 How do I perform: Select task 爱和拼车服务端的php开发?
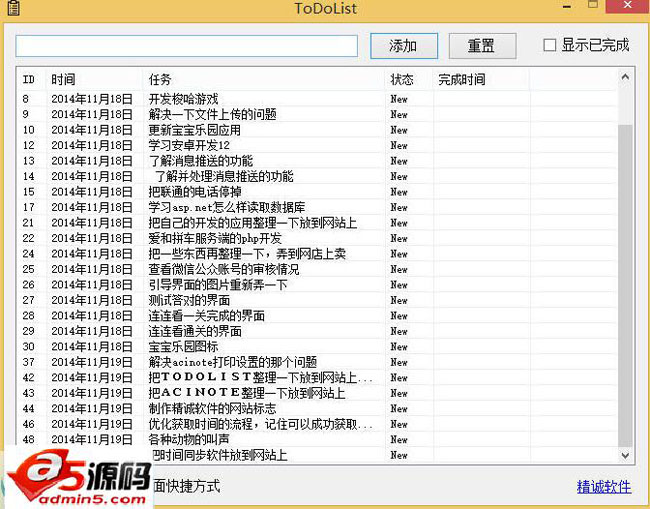pyautogui.click(x=215, y=238)
